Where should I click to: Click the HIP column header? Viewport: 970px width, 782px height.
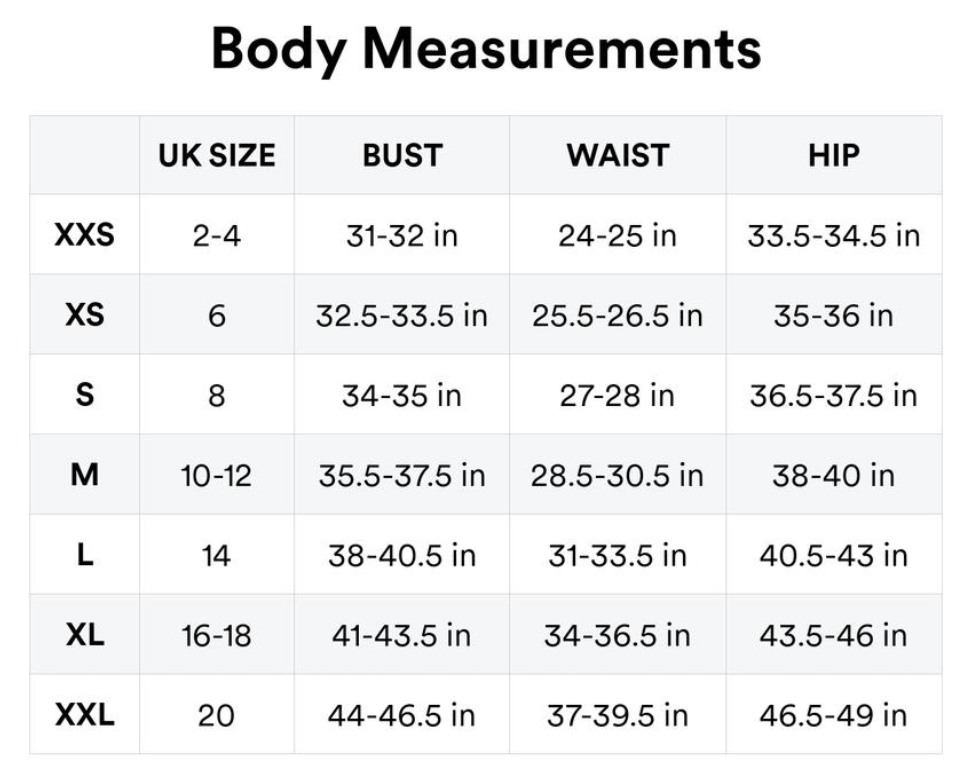pyautogui.click(x=833, y=155)
